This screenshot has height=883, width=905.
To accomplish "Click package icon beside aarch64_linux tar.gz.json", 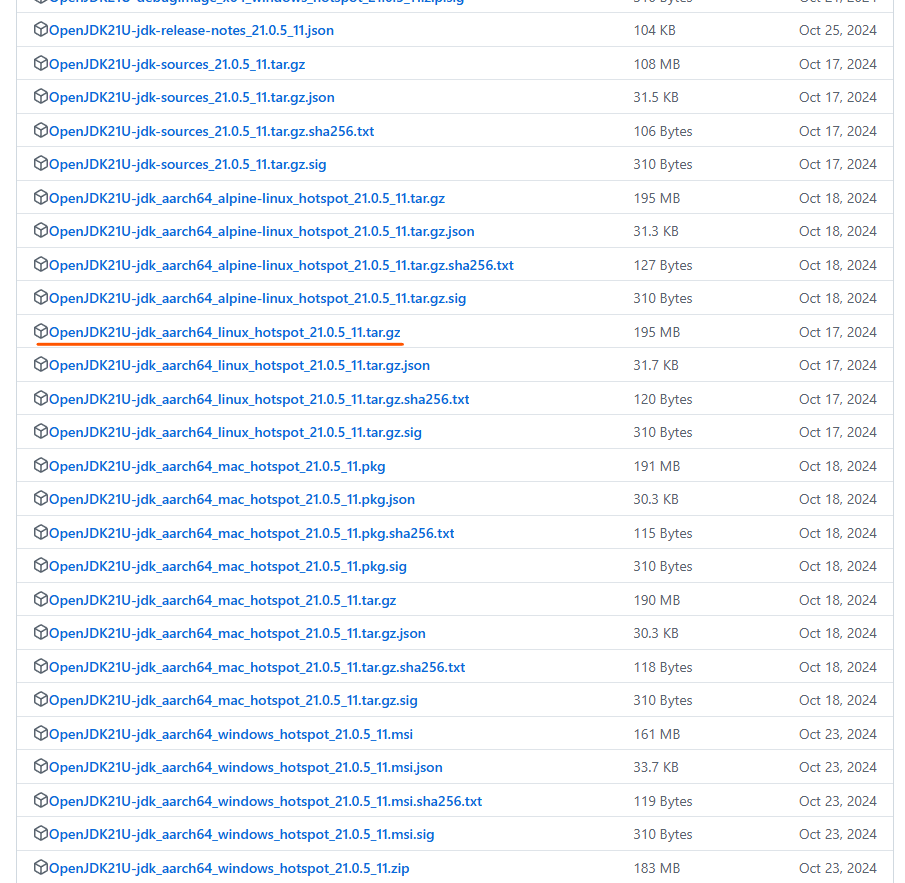I will click(40, 364).
